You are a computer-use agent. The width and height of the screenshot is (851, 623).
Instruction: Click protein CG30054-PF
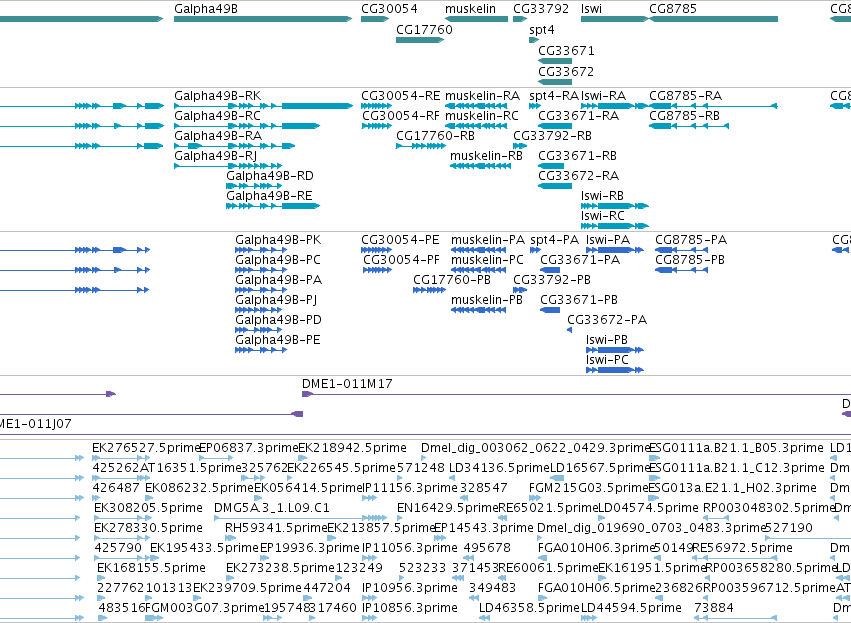(x=401, y=260)
